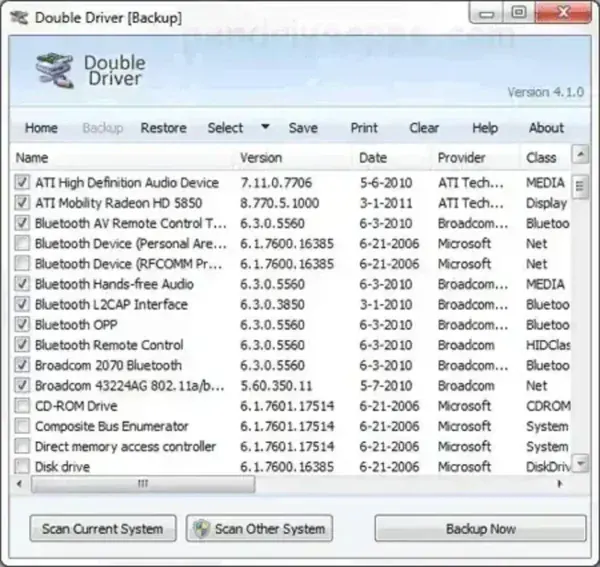
Task: Click the scroll down arrow of the driver list
Action: [x=580, y=464]
